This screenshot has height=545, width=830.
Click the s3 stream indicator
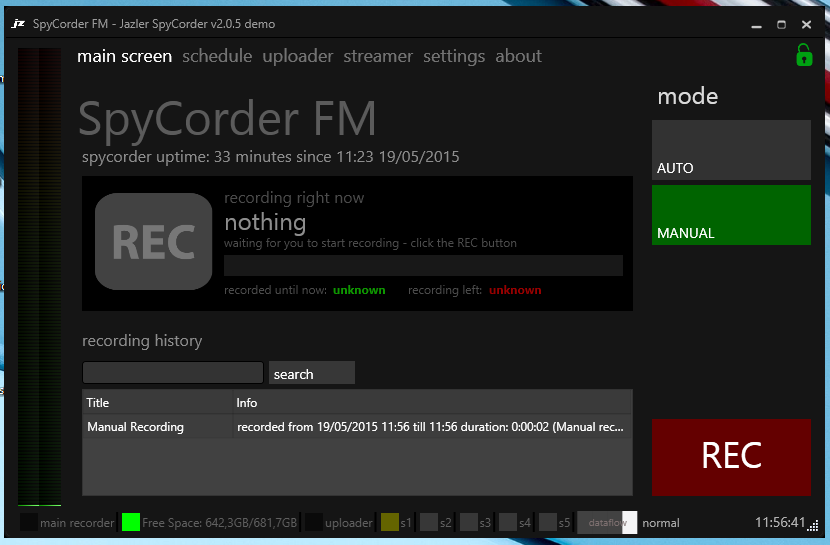[468, 522]
